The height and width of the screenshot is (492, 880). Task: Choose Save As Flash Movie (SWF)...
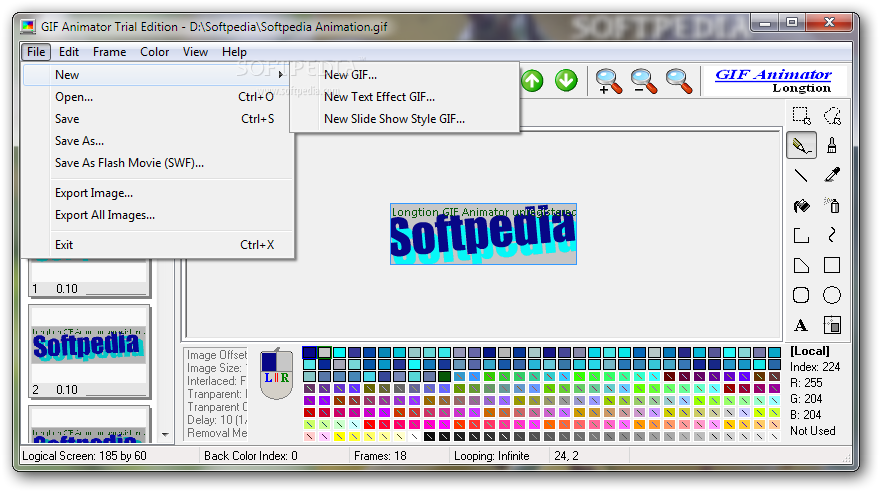coord(158,163)
